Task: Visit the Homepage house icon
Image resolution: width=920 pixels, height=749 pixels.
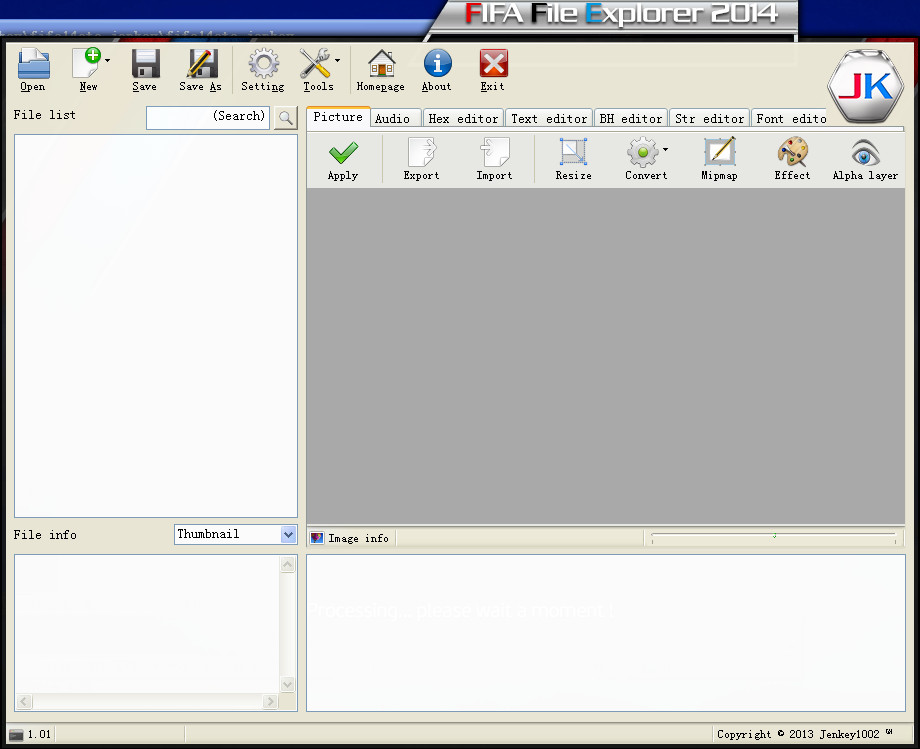Action: click(x=381, y=63)
